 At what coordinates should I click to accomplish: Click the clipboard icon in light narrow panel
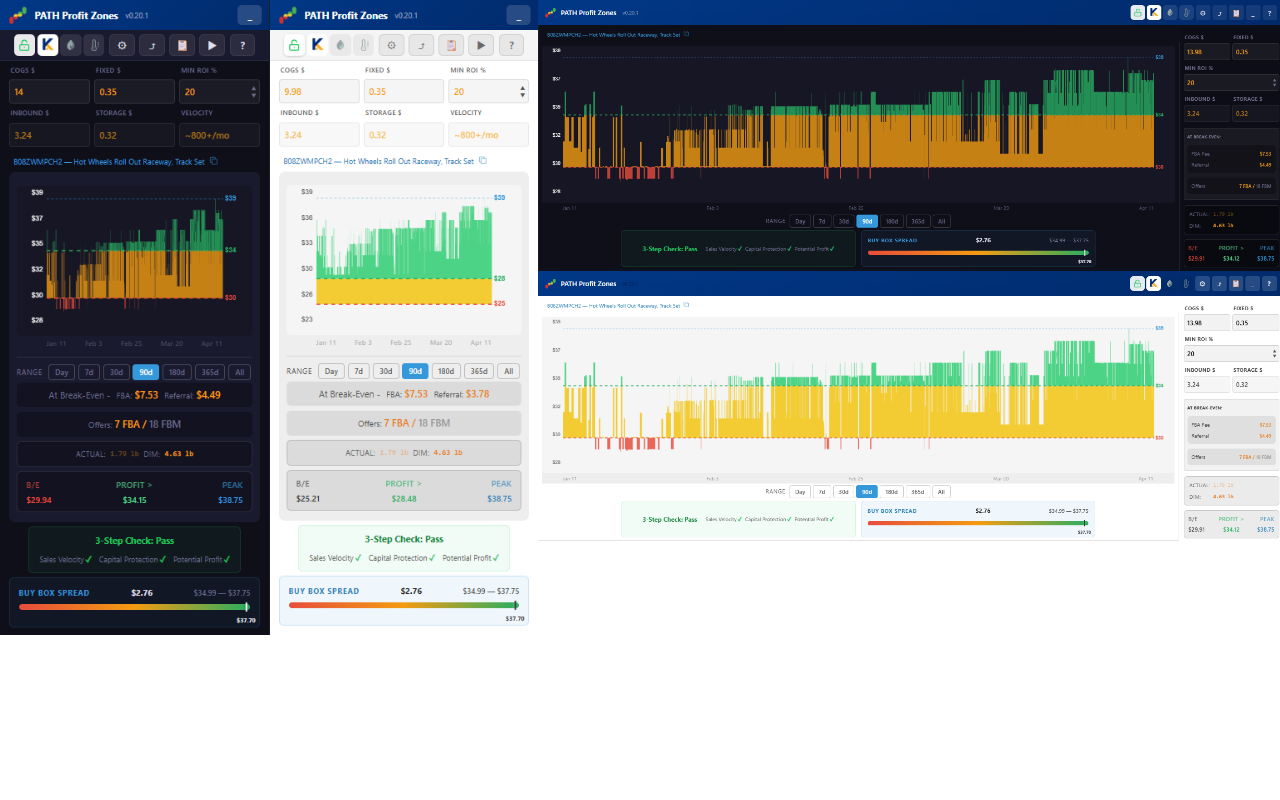tap(452, 45)
